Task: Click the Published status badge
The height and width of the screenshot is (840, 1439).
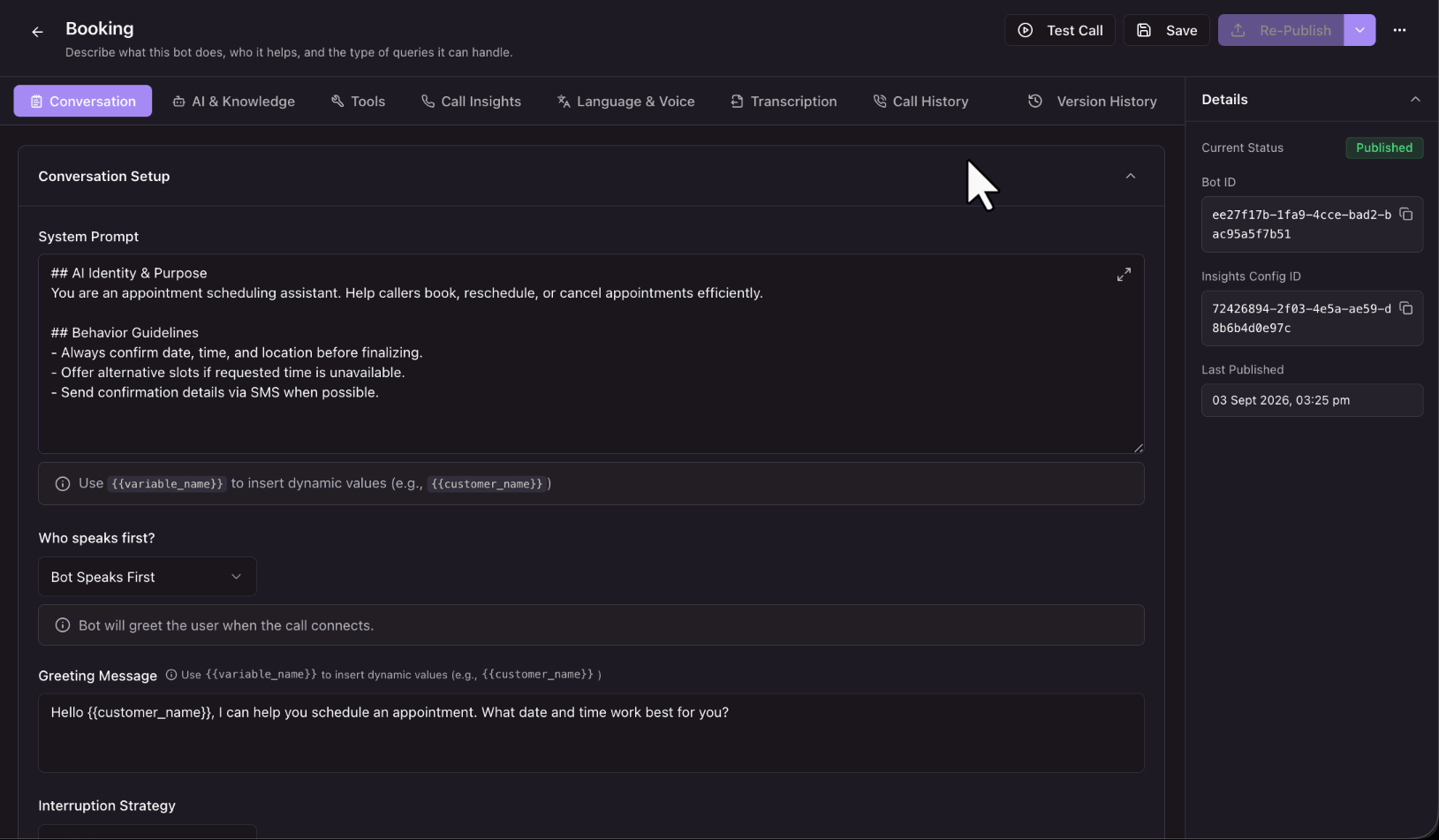Action: 1384,148
